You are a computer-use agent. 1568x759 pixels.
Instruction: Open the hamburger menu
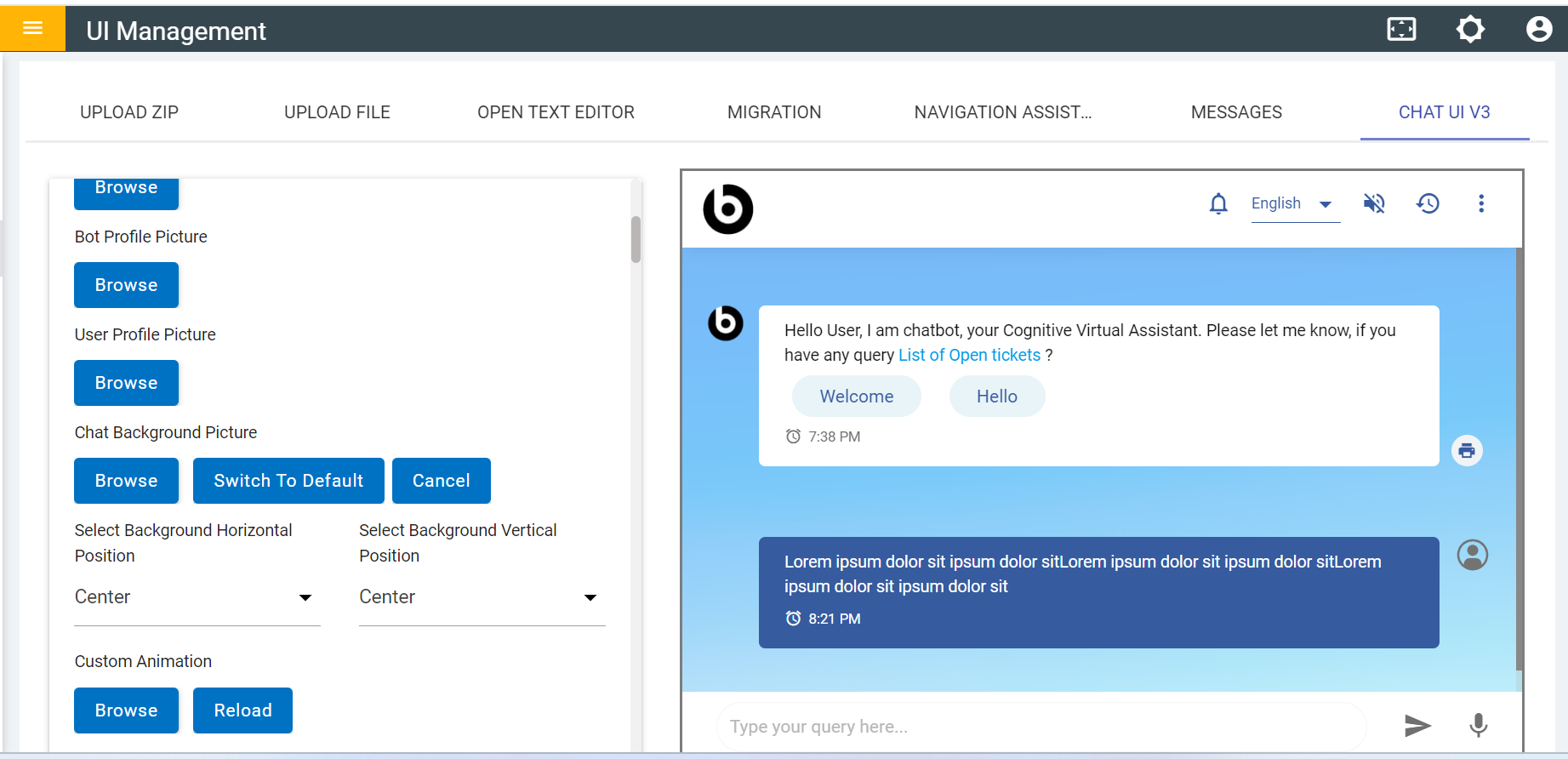pyautogui.click(x=32, y=28)
